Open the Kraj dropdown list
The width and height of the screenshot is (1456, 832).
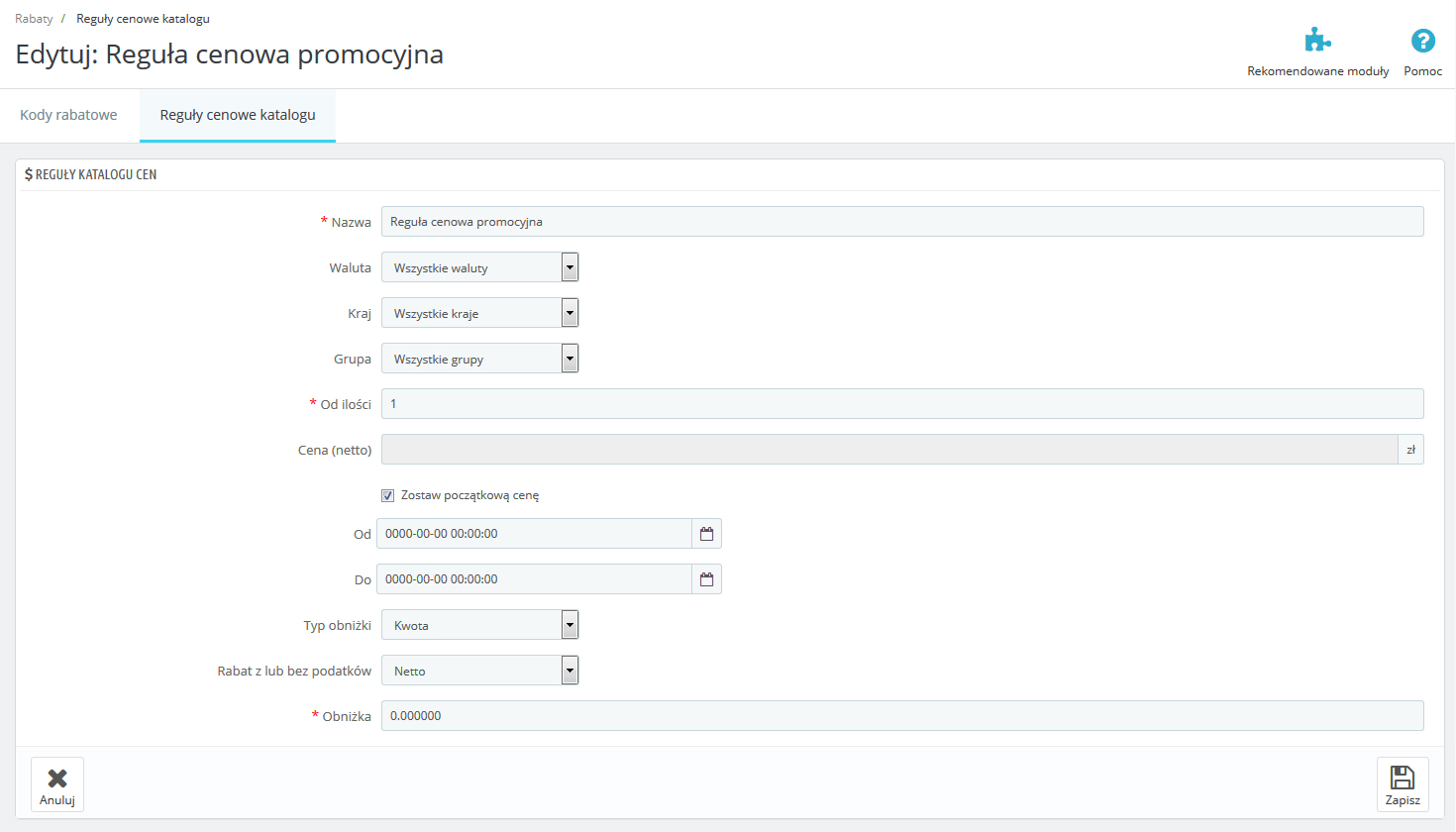coord(479,313)
